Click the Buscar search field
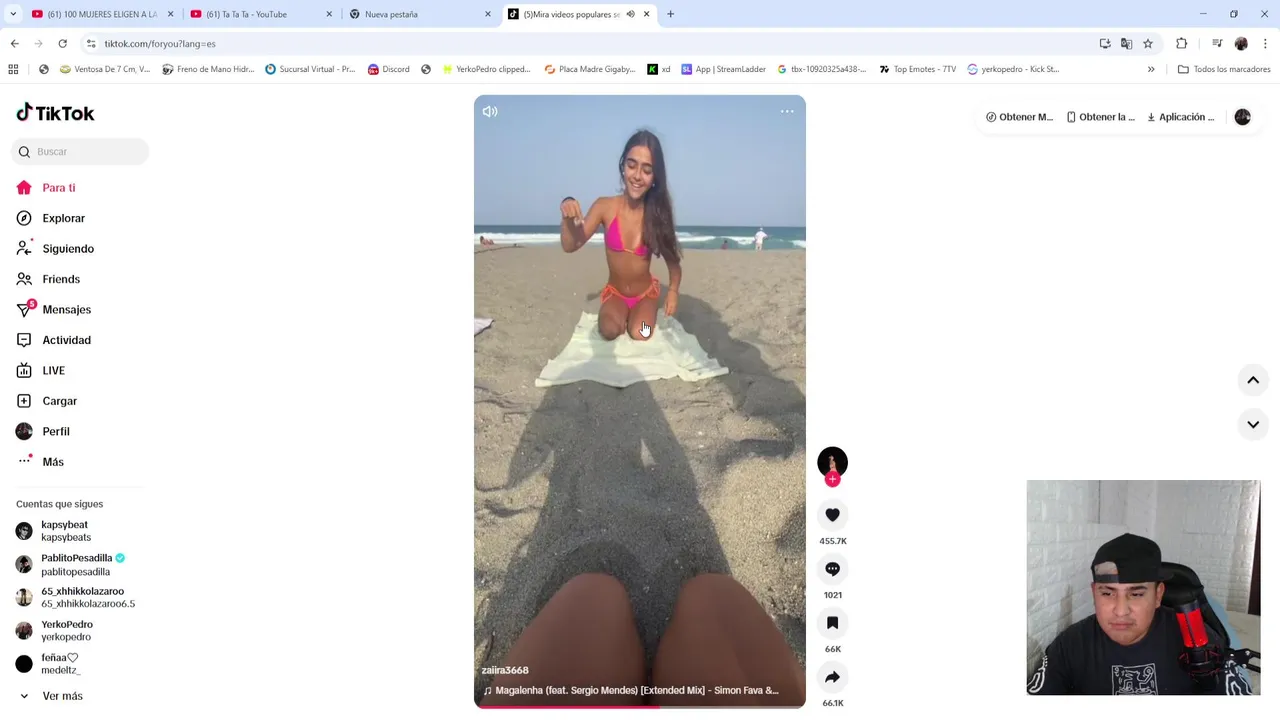The height and width of the screenshot is (720, 1280). coord(80,152)
